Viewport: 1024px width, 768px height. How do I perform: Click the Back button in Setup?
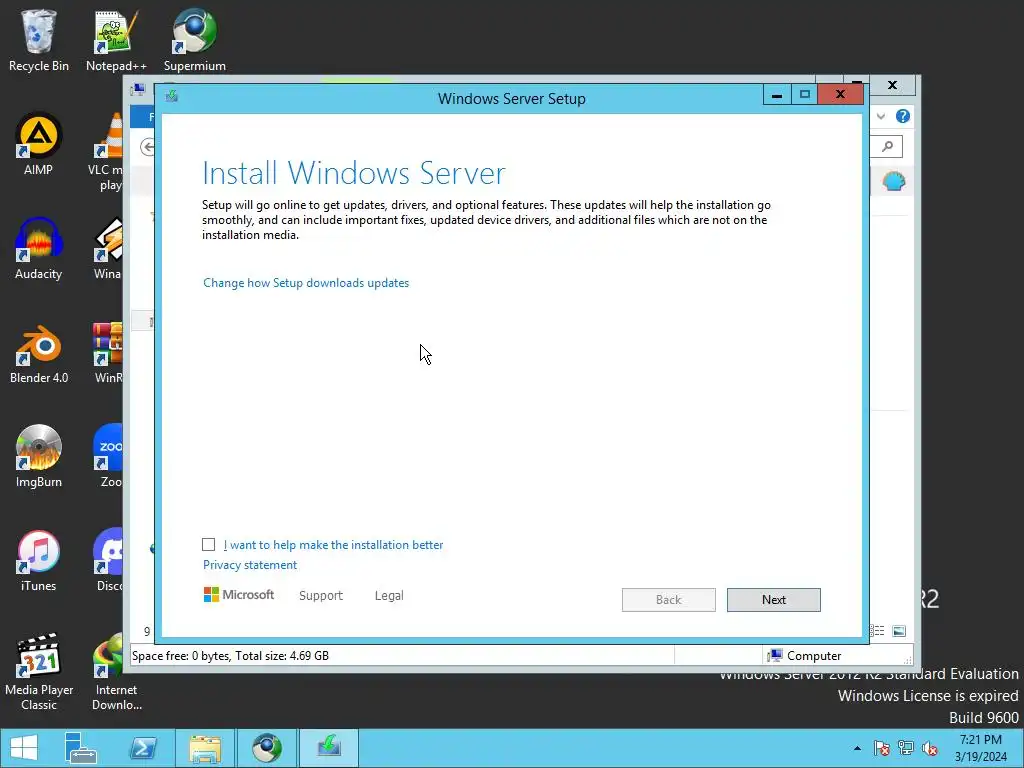tap(669, 600)
